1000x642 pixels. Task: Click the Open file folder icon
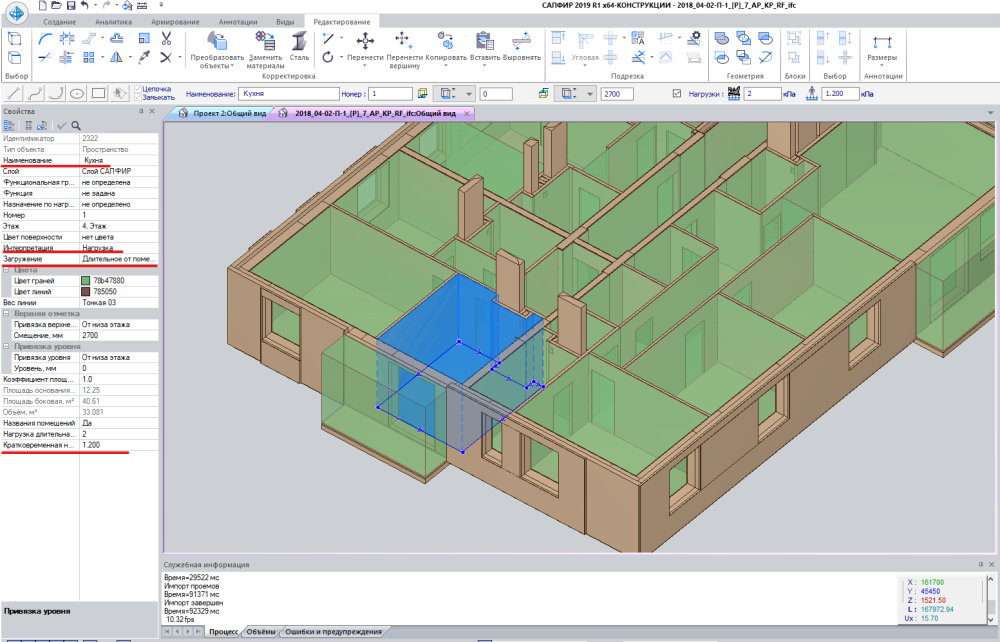56,6
